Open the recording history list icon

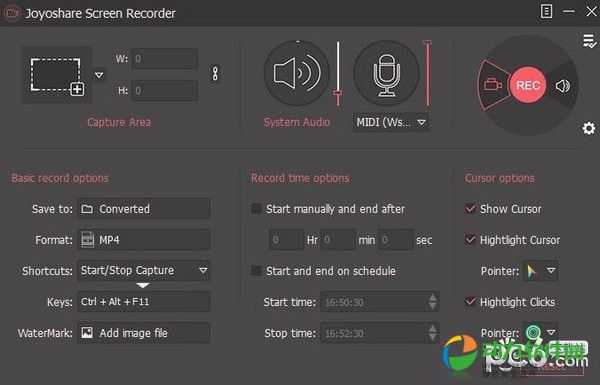click(x=589, y=41)
